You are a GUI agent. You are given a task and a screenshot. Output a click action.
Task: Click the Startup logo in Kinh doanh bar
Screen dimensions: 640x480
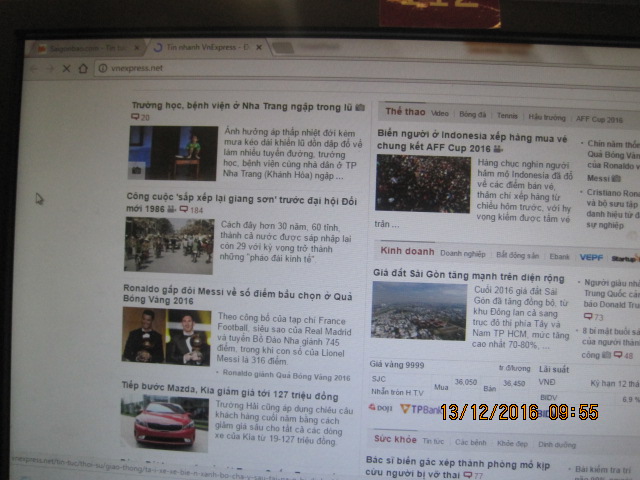coord(624,258)
